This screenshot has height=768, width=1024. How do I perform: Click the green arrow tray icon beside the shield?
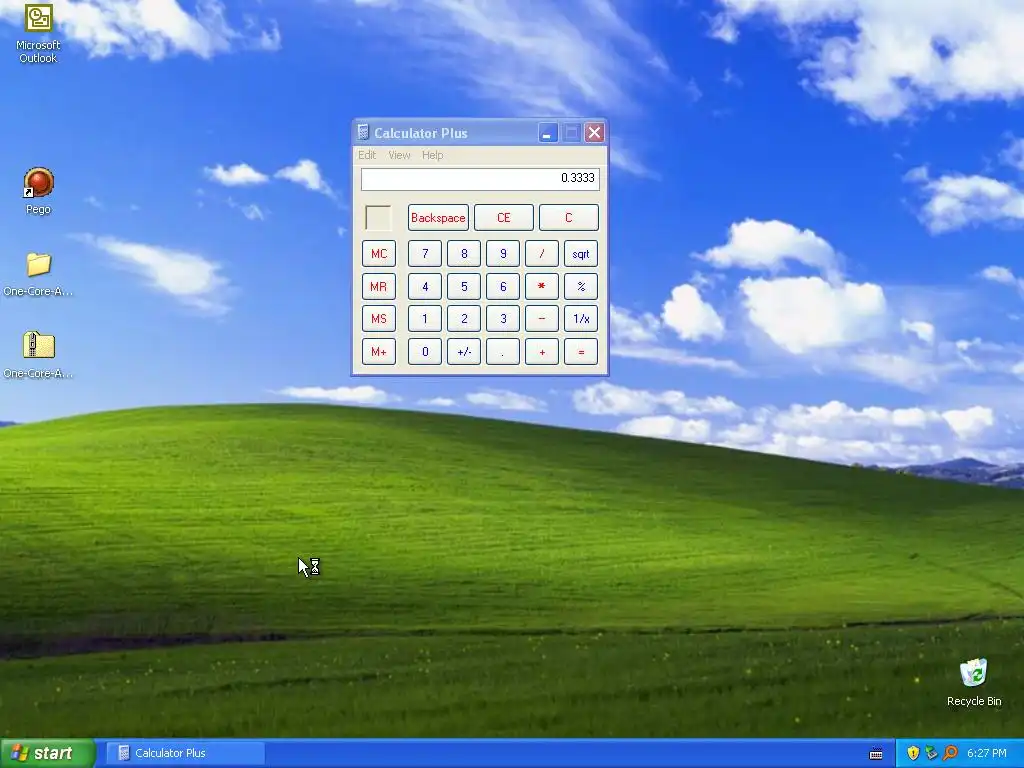pos(931,753)
